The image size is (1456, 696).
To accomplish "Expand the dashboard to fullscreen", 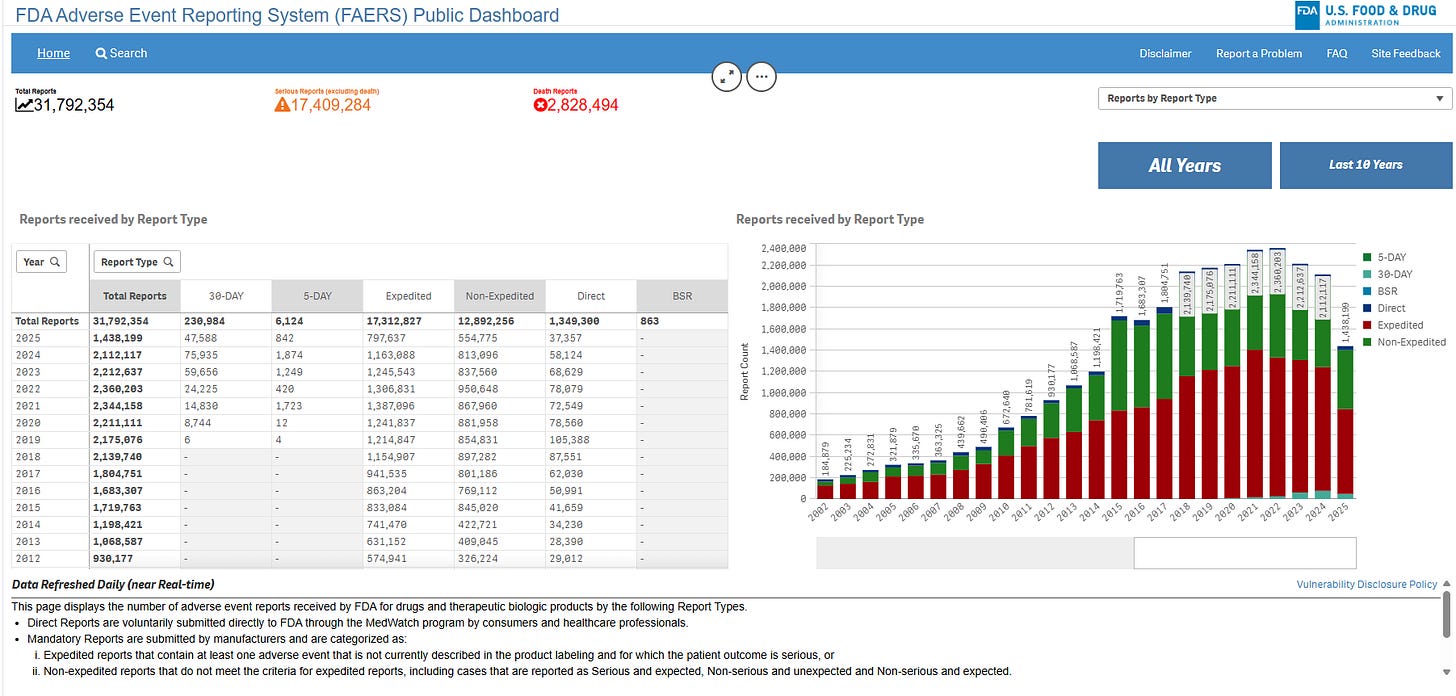I will (x=727, y=76).
